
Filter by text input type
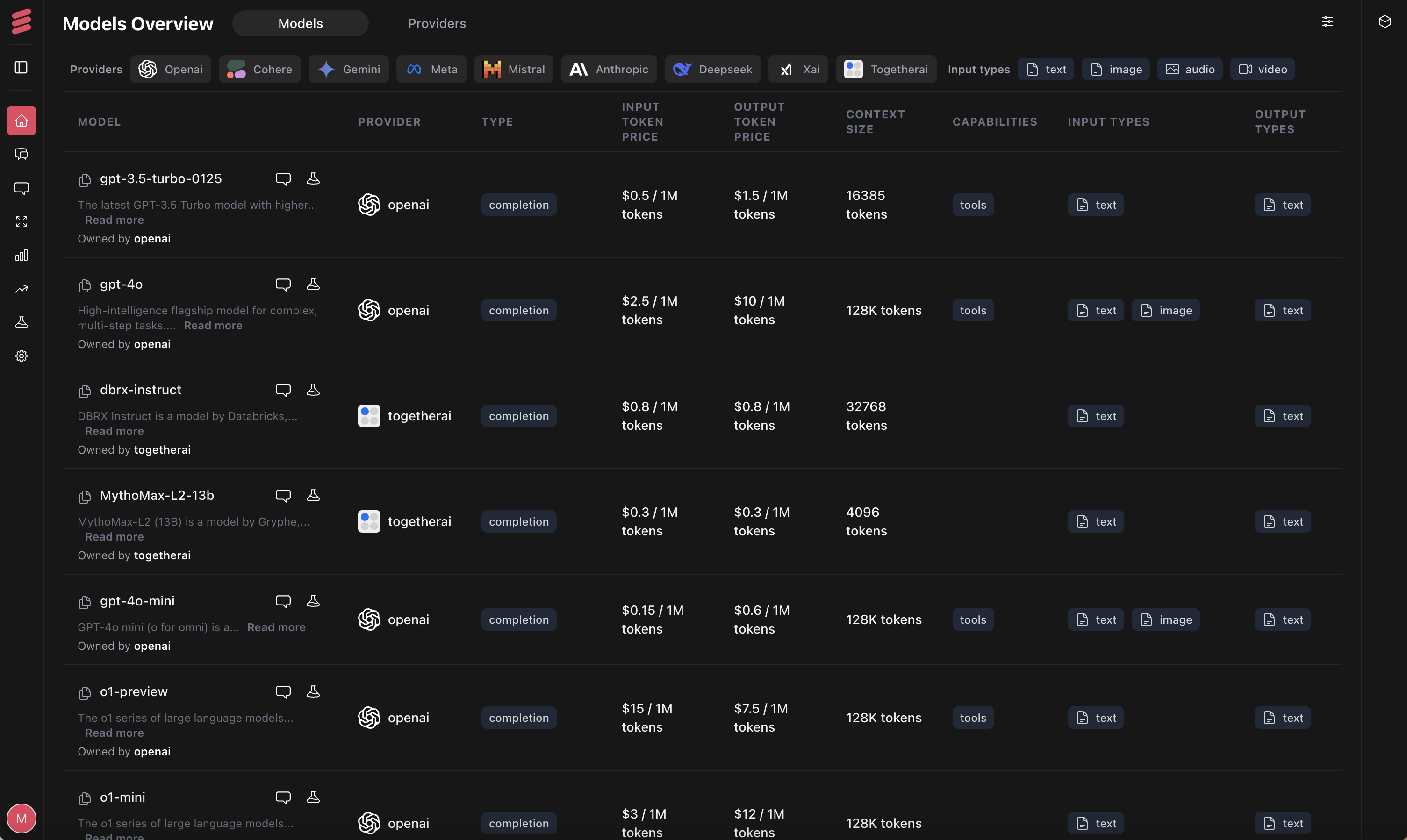tap(1046, 69)
